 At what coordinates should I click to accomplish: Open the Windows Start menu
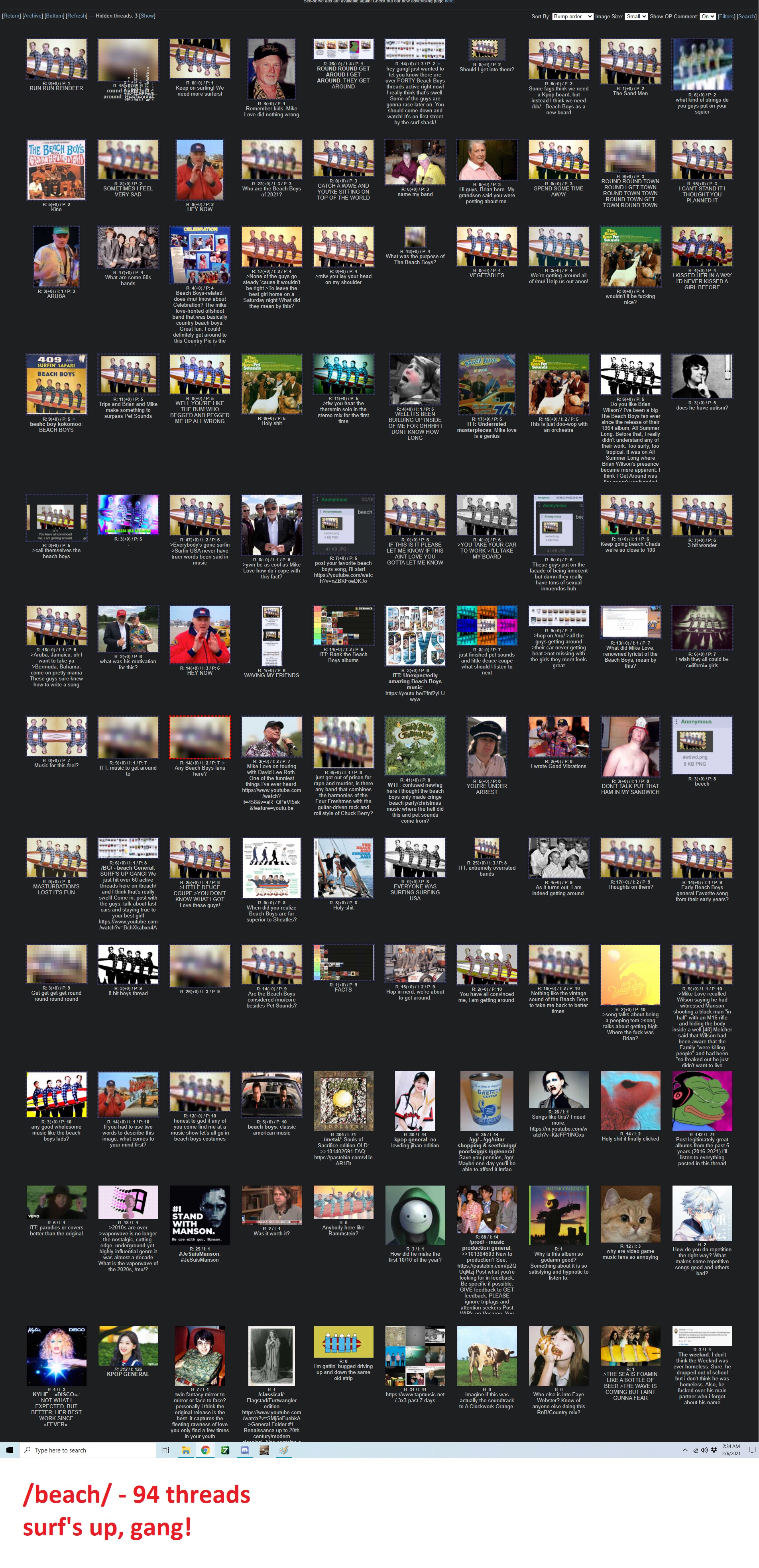(9, 1450)
